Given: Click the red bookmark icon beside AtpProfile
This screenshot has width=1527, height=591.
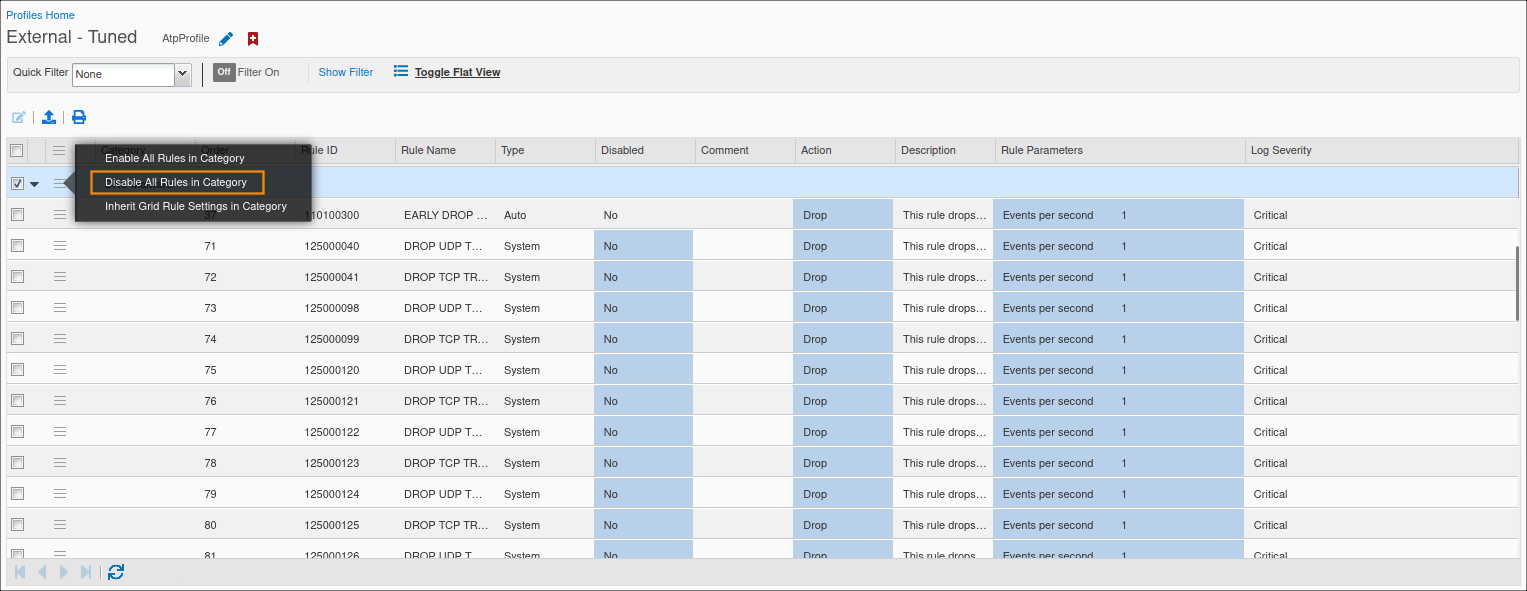Looking at the screenshot, I should (x=253, y=39).
